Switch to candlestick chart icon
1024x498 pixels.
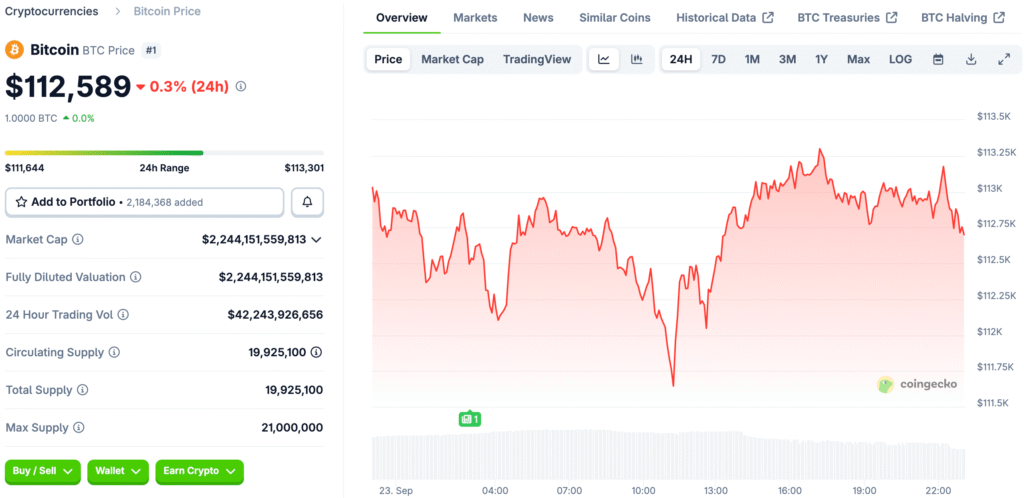[x=637, y=59]
